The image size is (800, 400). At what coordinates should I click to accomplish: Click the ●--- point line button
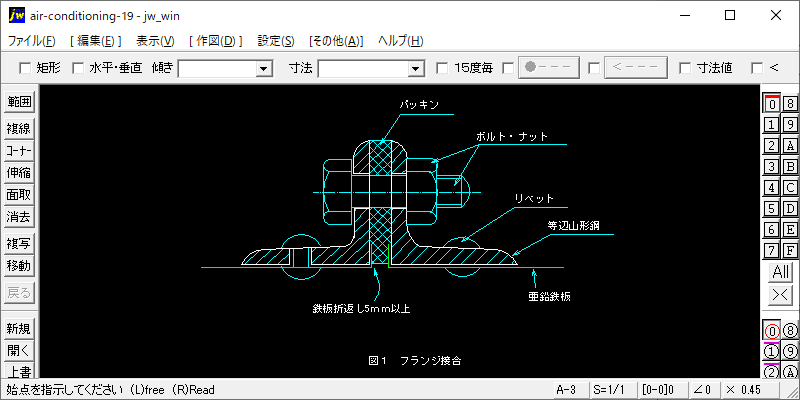549,67
